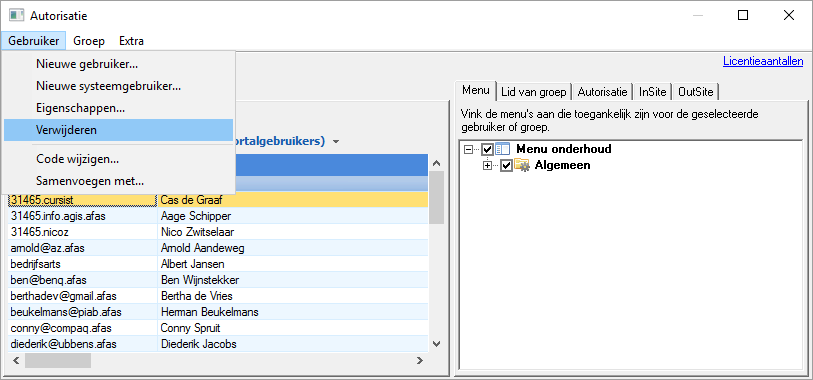Select the Algemeen tree label

click(x=563, y=166)
